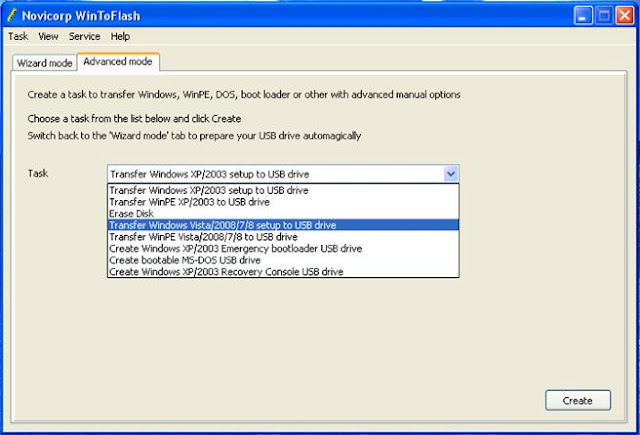Minimize the WinToFlash window
Screen dimensions: 640x435
point(583,16)
